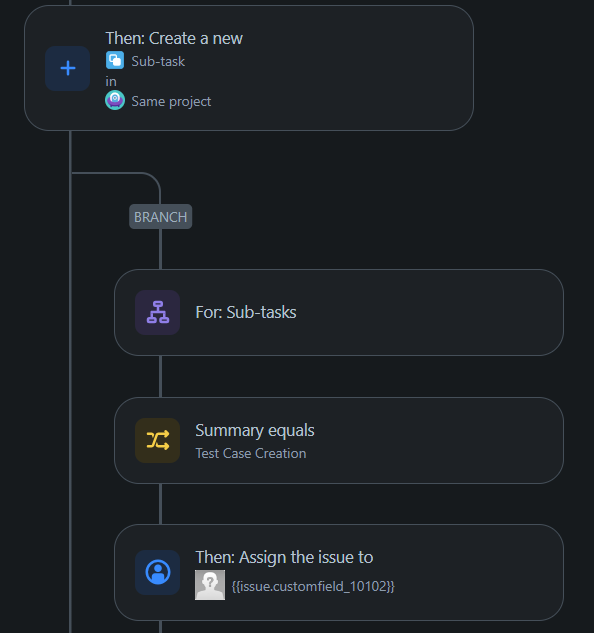The width and height of the screenshot is (594, 633).
Task: Click the blue assign user icon
Action: [157, 572]
